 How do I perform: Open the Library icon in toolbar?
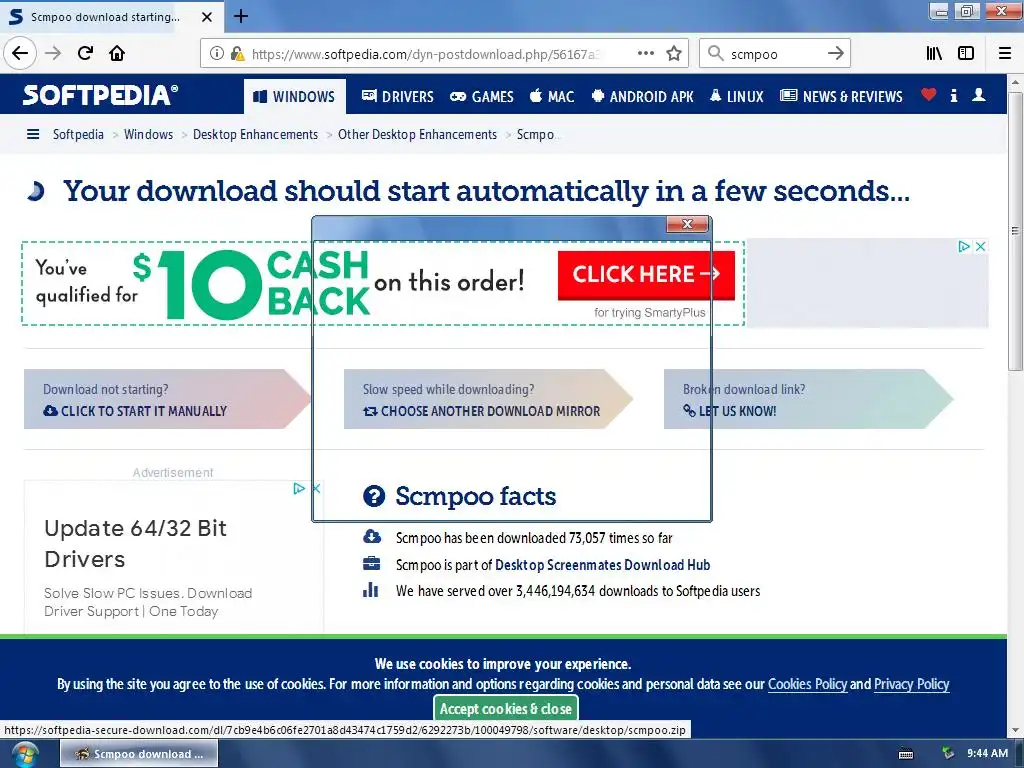pos(934,54)
